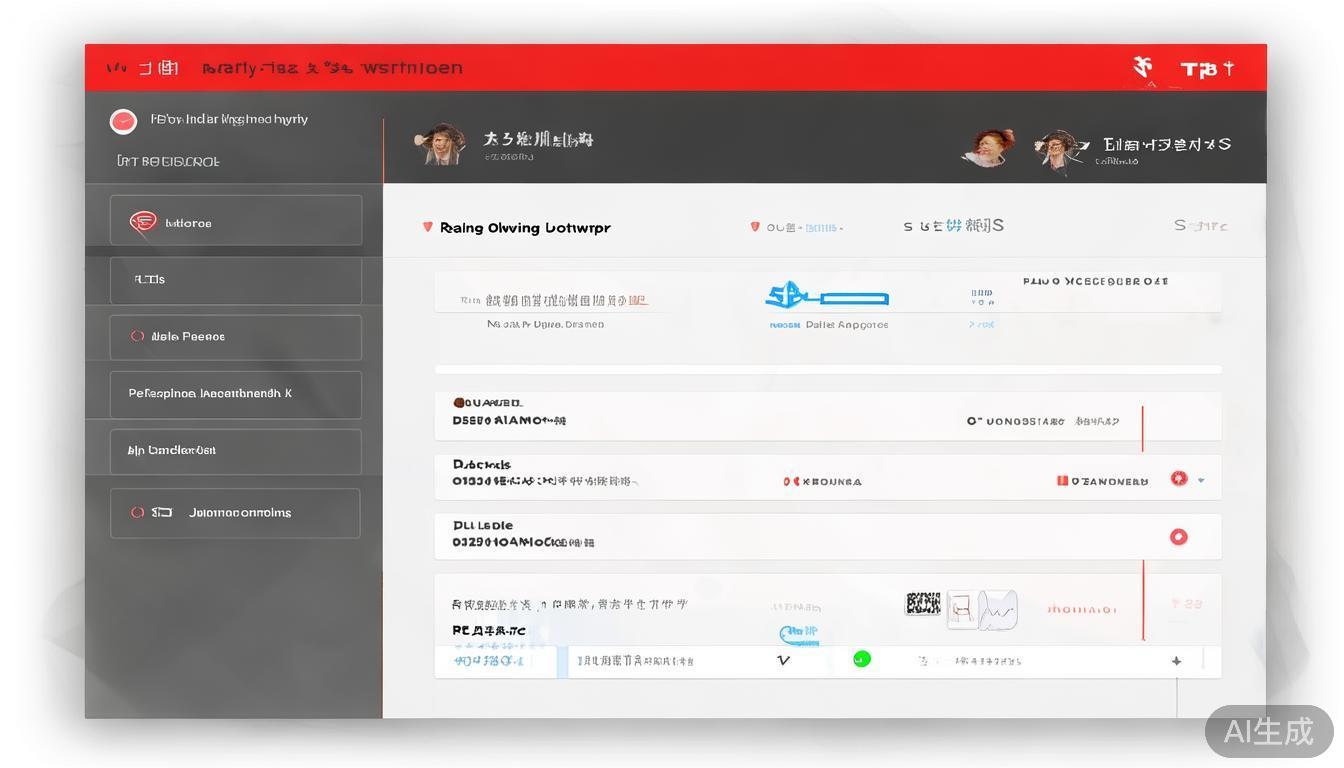The image size is (1344, 768).
Task: Click the red round logo in sidebar header
Action: 123,121
